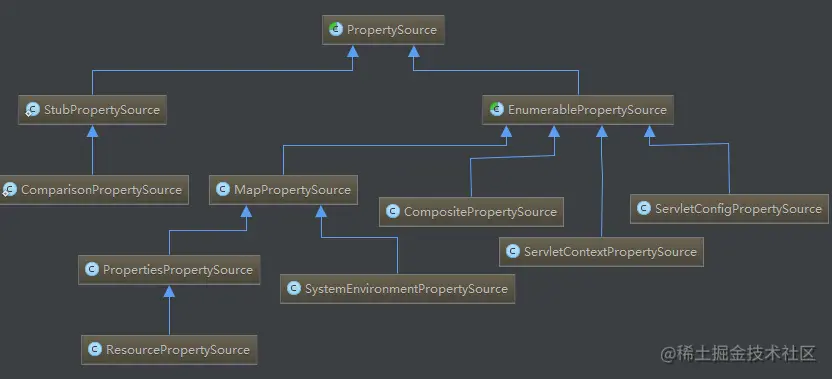Click the CompositePropertySource class icon
This screenshot has width=832, height=379.
pyautogui.click(x=393, y=211)
